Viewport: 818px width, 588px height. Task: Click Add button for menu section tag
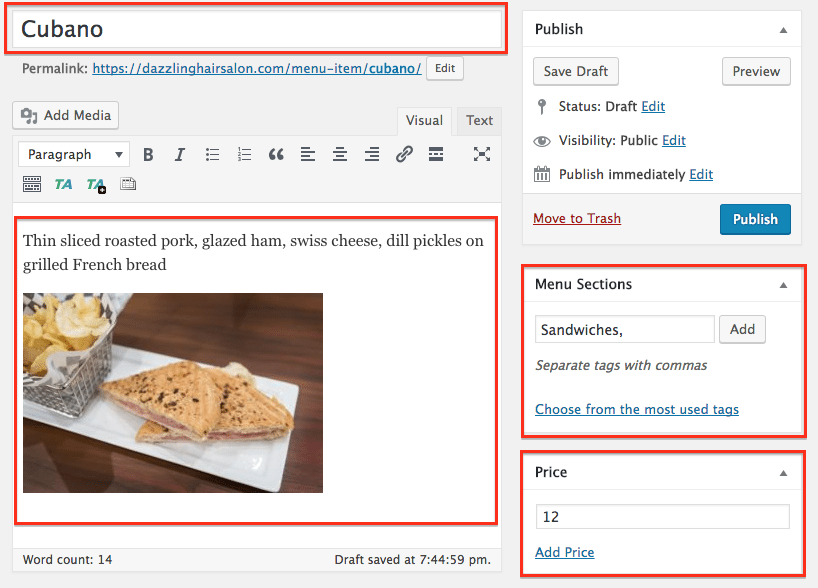(x=742, y=329)
